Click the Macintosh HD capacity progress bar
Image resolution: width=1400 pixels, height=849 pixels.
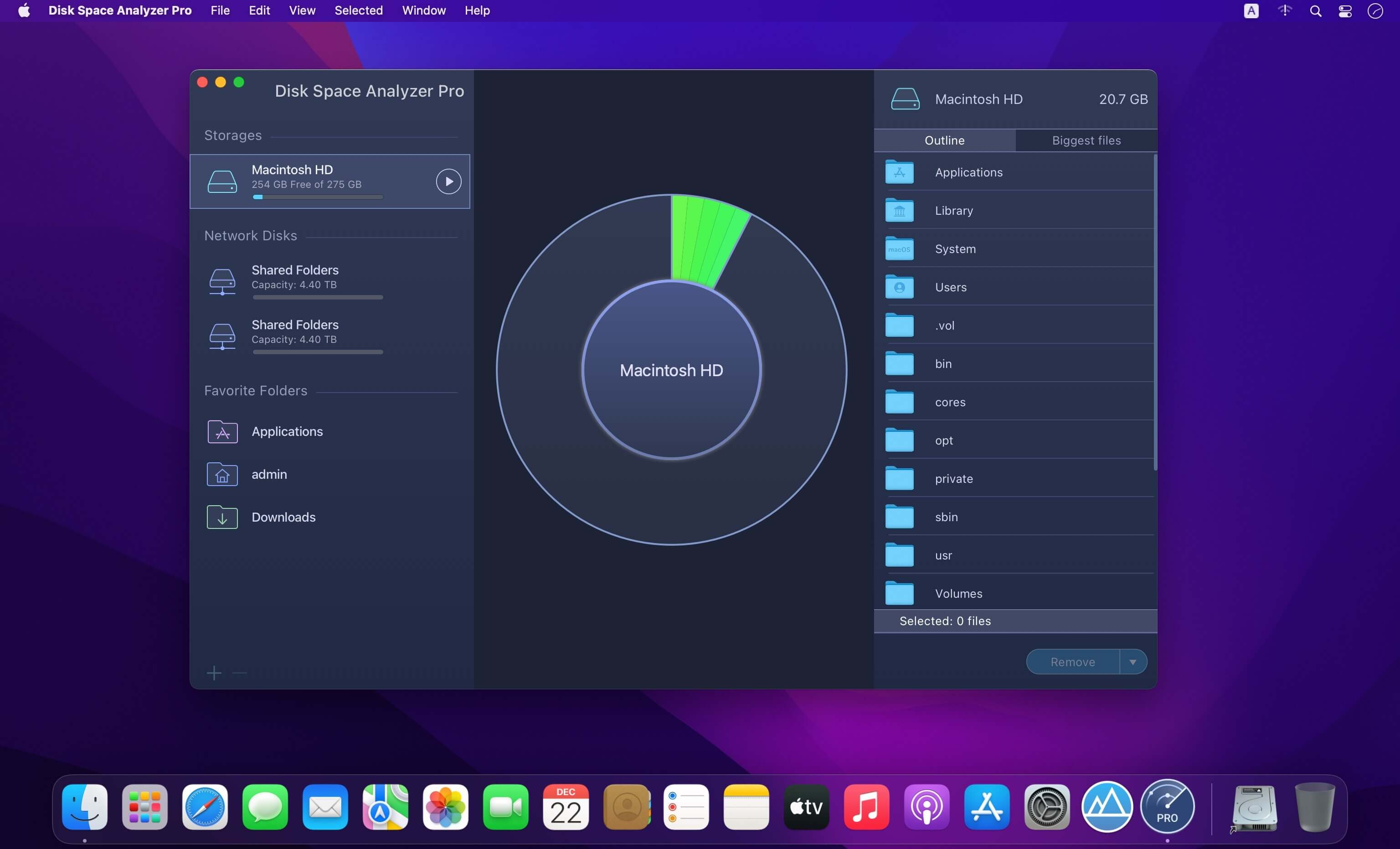[317, 197]
